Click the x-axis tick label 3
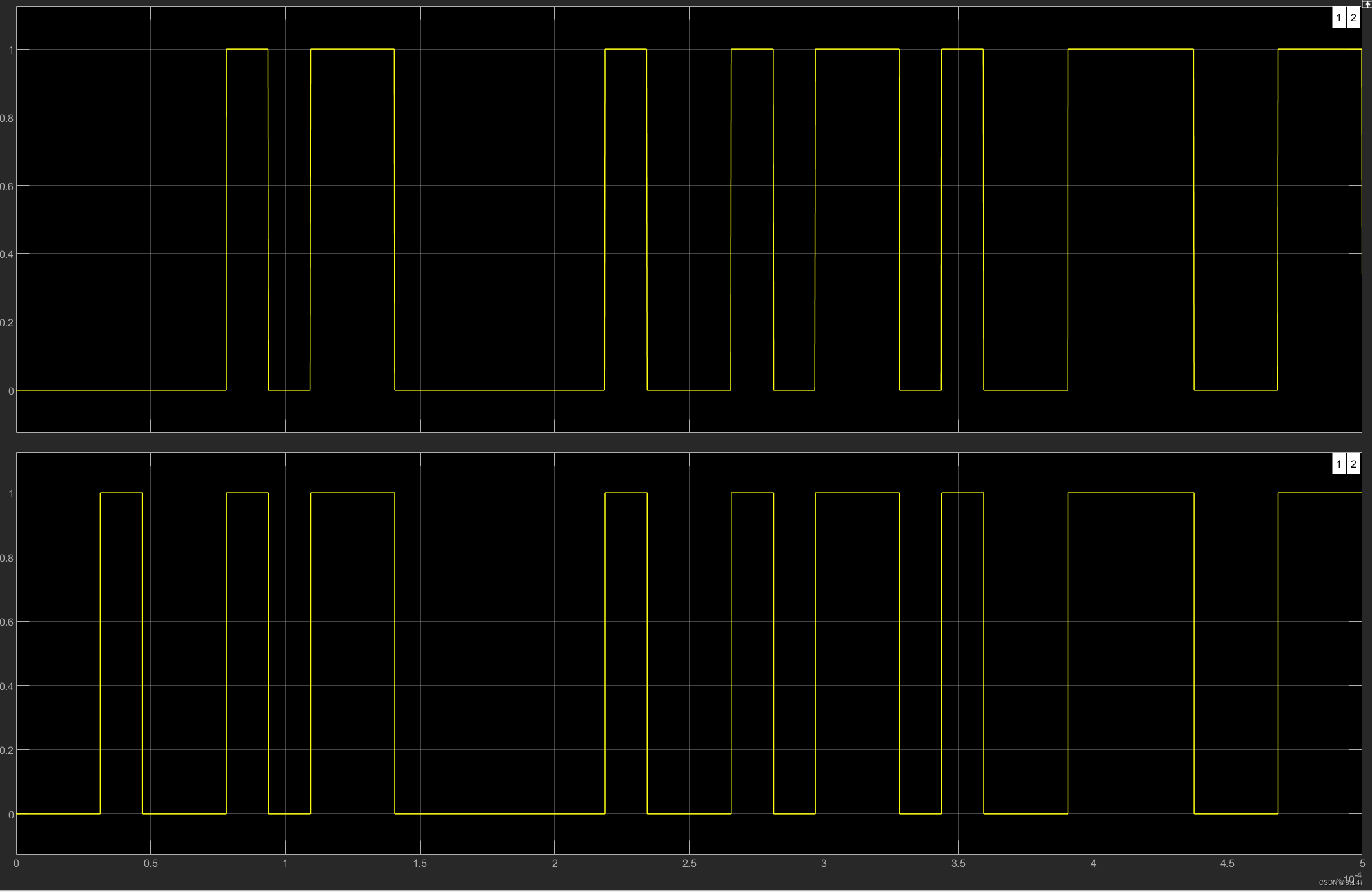 click(824, 864)
